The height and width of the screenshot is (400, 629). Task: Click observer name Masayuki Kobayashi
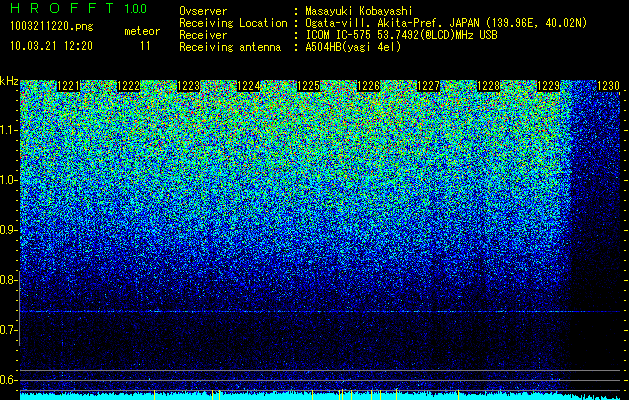coord(359,11)
